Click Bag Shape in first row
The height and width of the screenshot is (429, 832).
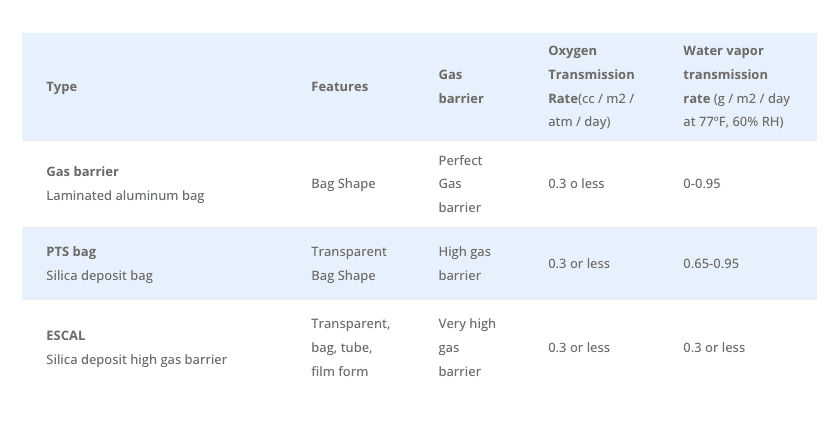(x=343, y=184)
